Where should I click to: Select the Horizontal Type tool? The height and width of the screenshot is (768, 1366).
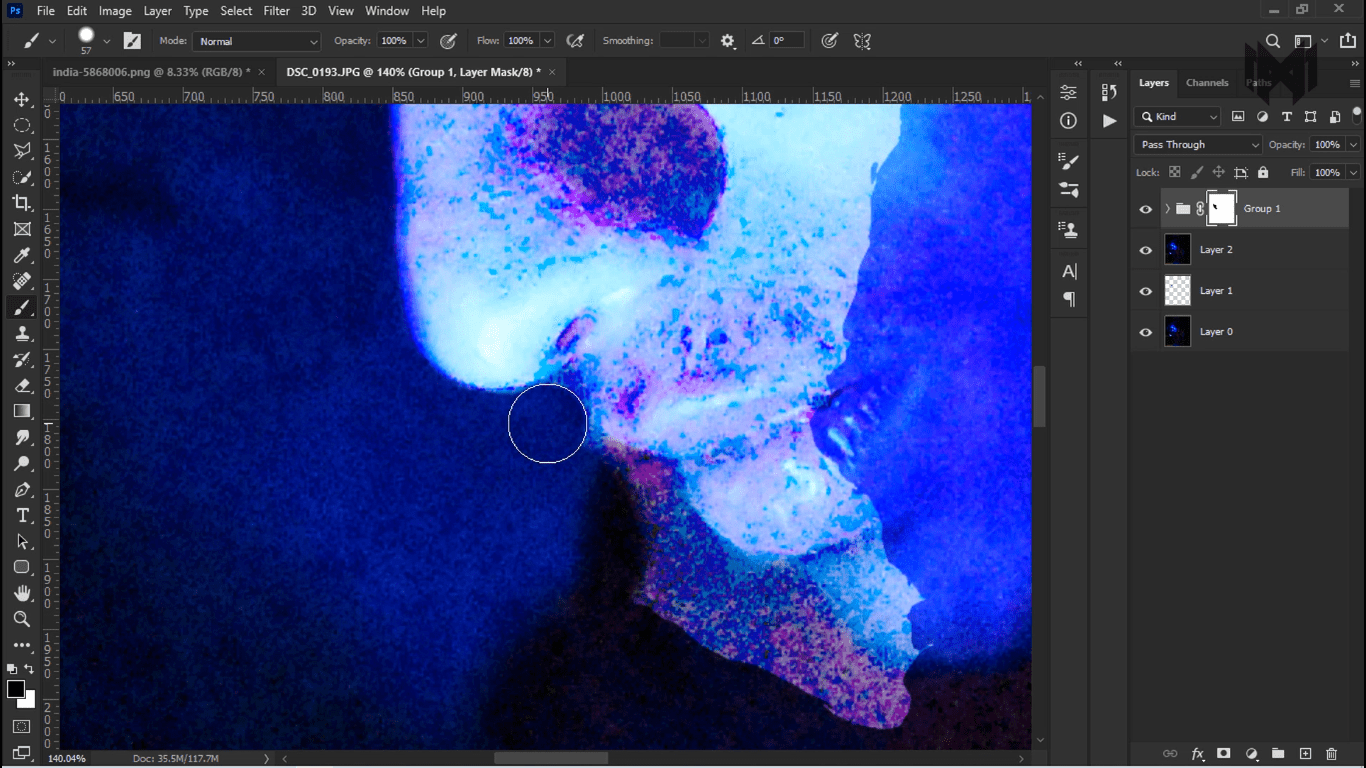(21, 516)
